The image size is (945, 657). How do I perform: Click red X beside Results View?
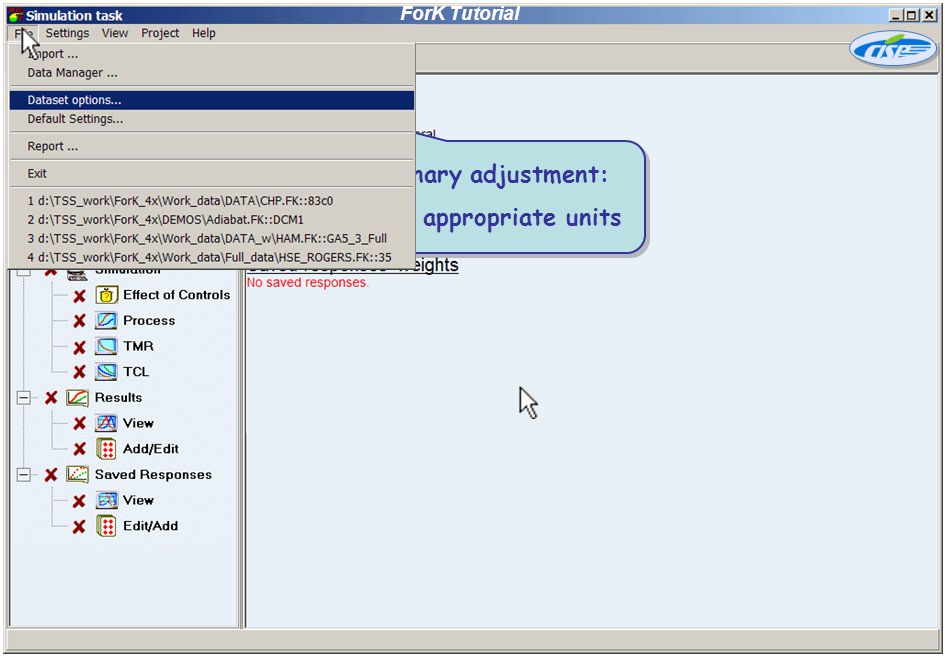80,424
